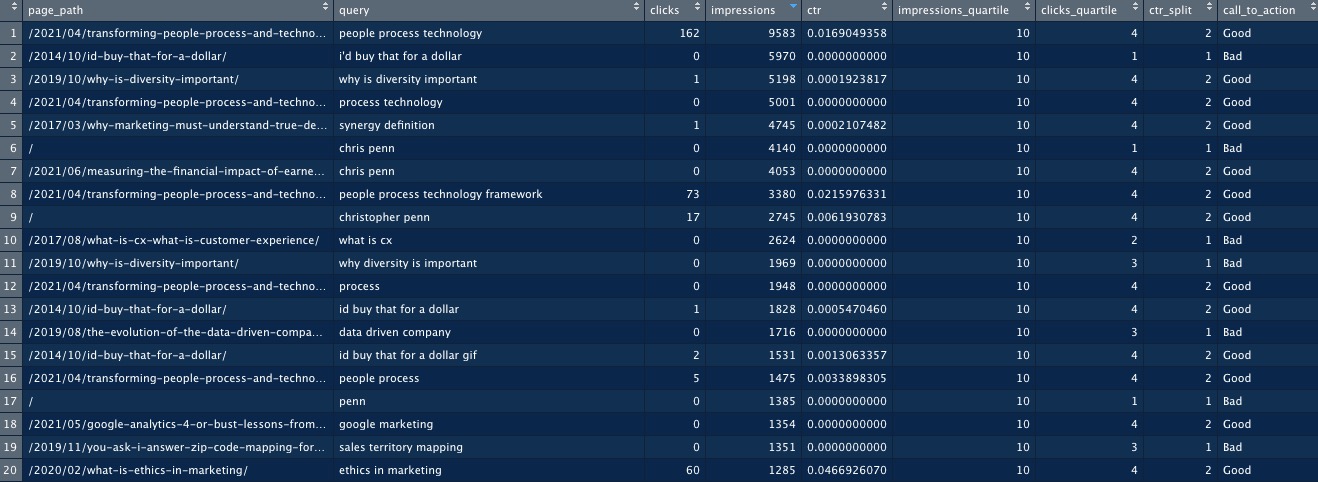Screen dimensions: 1318x482
Task: Sort by impressions_quartile column header
Action: pyautogui.click(x=963, y=10)
